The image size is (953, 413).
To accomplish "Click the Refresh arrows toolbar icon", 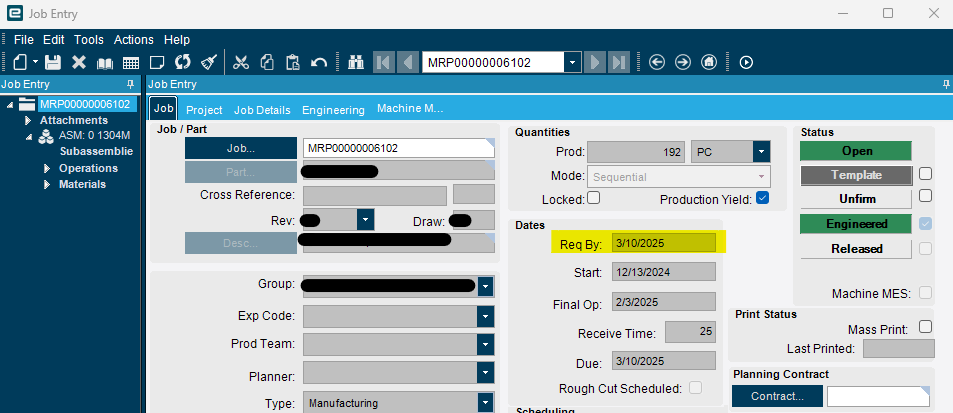I will pos(183,62).
